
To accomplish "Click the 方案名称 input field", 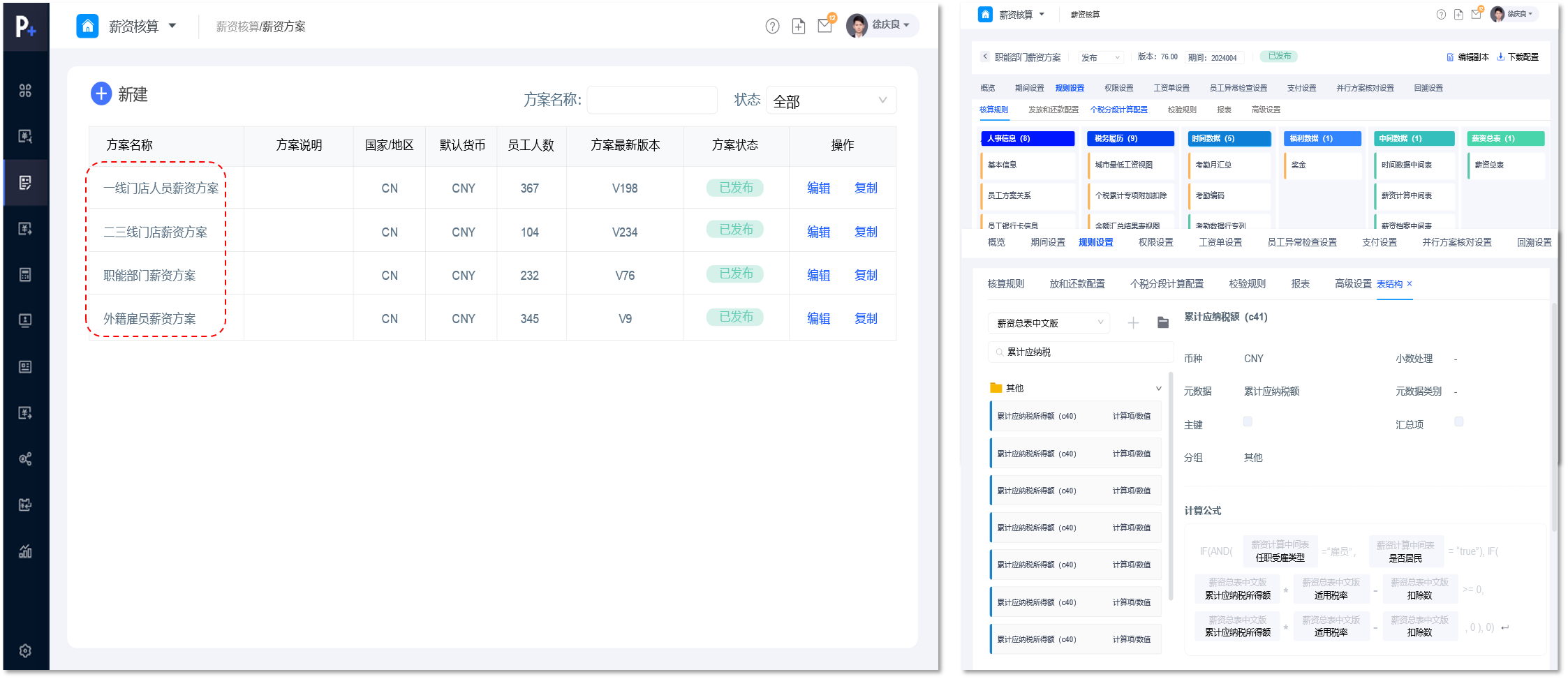I will (652, 100).
